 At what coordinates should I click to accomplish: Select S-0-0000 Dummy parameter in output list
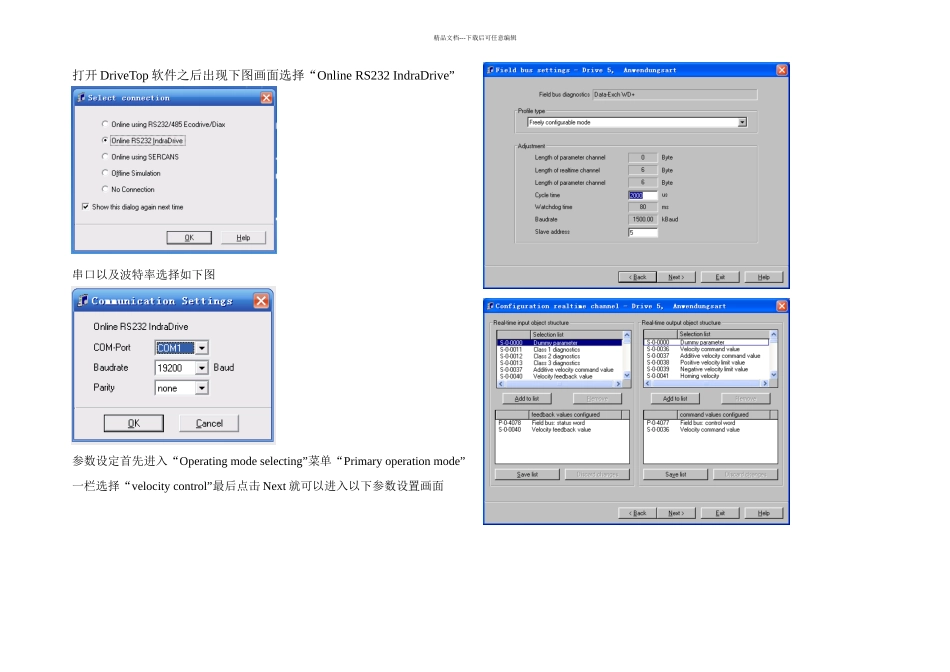(706, 342)
